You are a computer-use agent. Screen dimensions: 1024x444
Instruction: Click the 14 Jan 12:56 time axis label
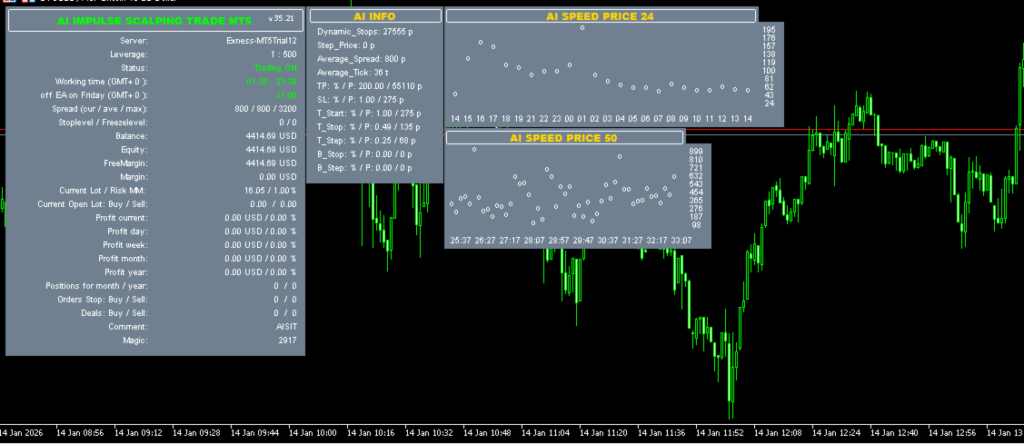point(952,433)
